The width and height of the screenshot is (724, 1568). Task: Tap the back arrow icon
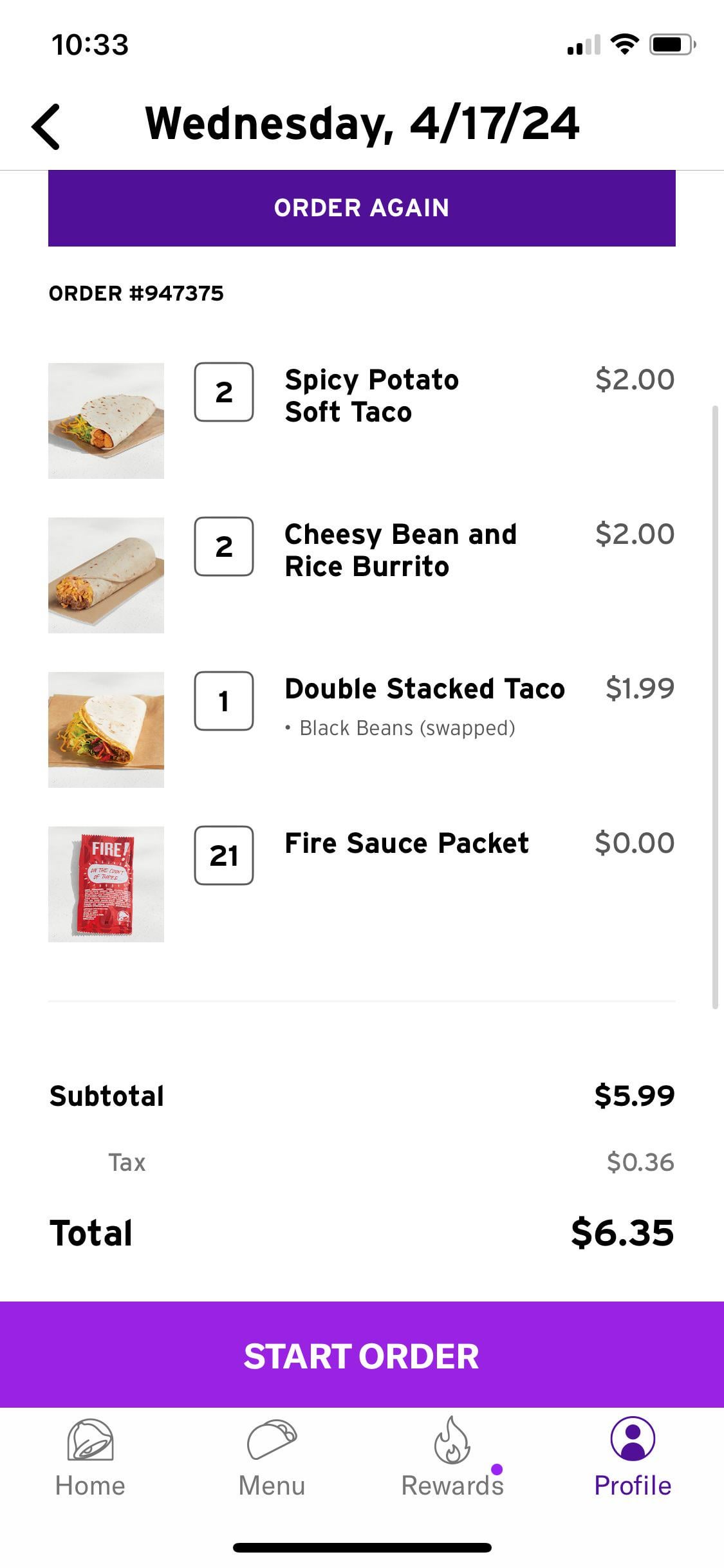point(46,127)
